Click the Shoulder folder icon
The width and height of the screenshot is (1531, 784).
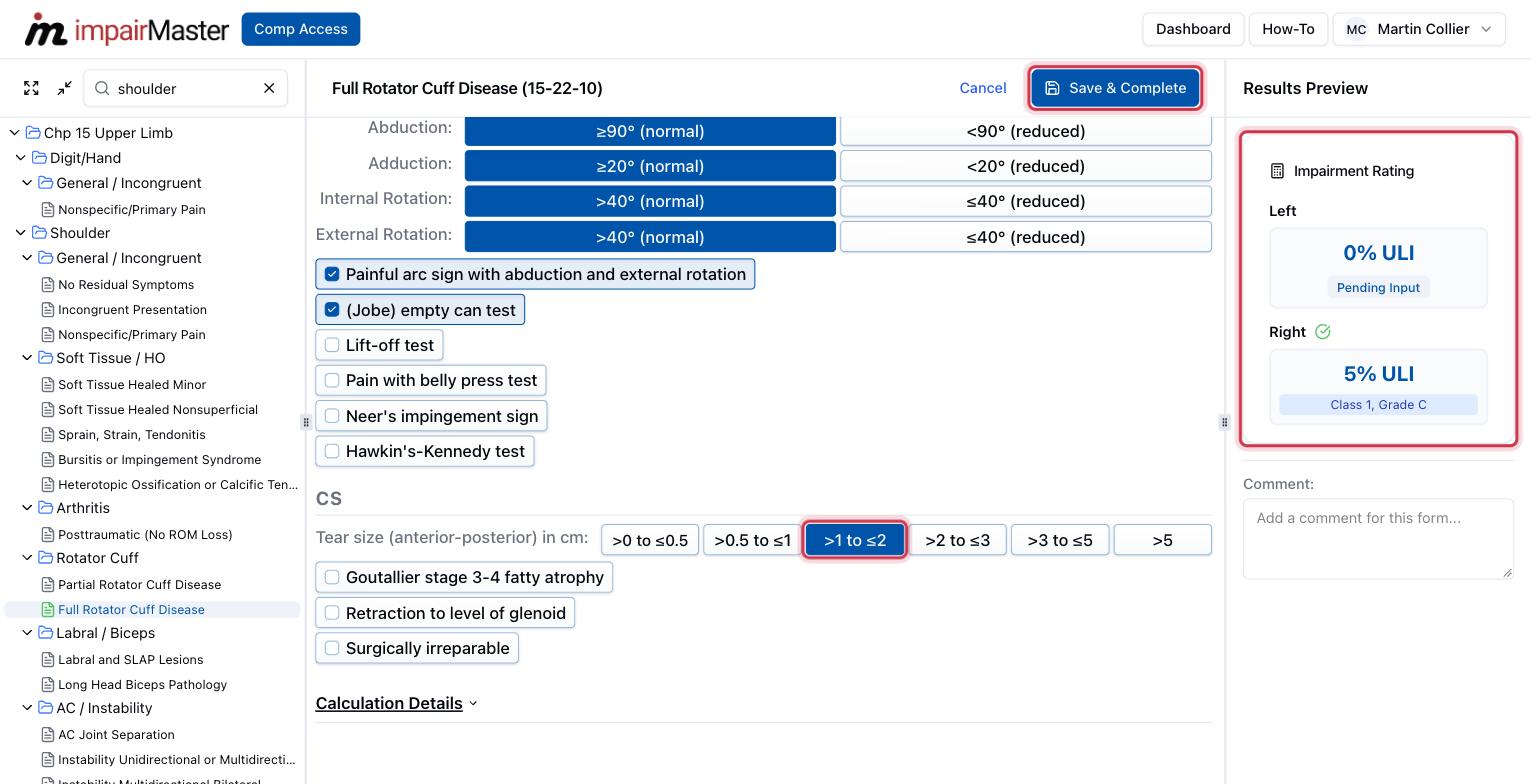(39, 233)
